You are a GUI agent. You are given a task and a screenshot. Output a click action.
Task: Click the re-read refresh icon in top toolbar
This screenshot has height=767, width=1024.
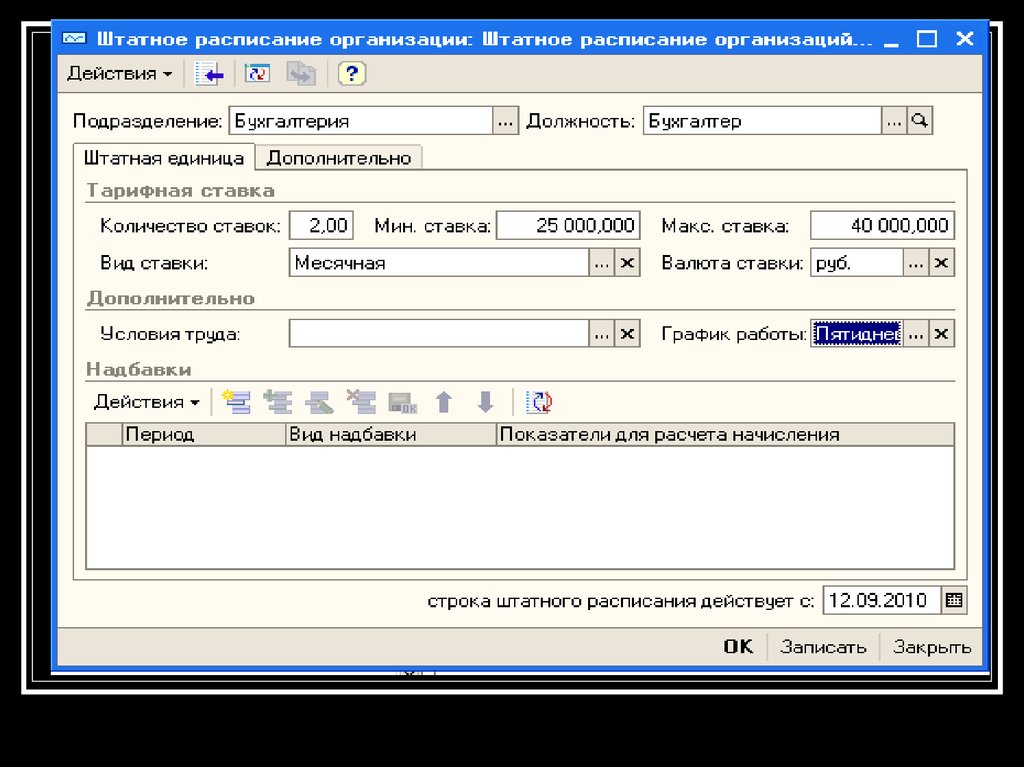point(258,73)
